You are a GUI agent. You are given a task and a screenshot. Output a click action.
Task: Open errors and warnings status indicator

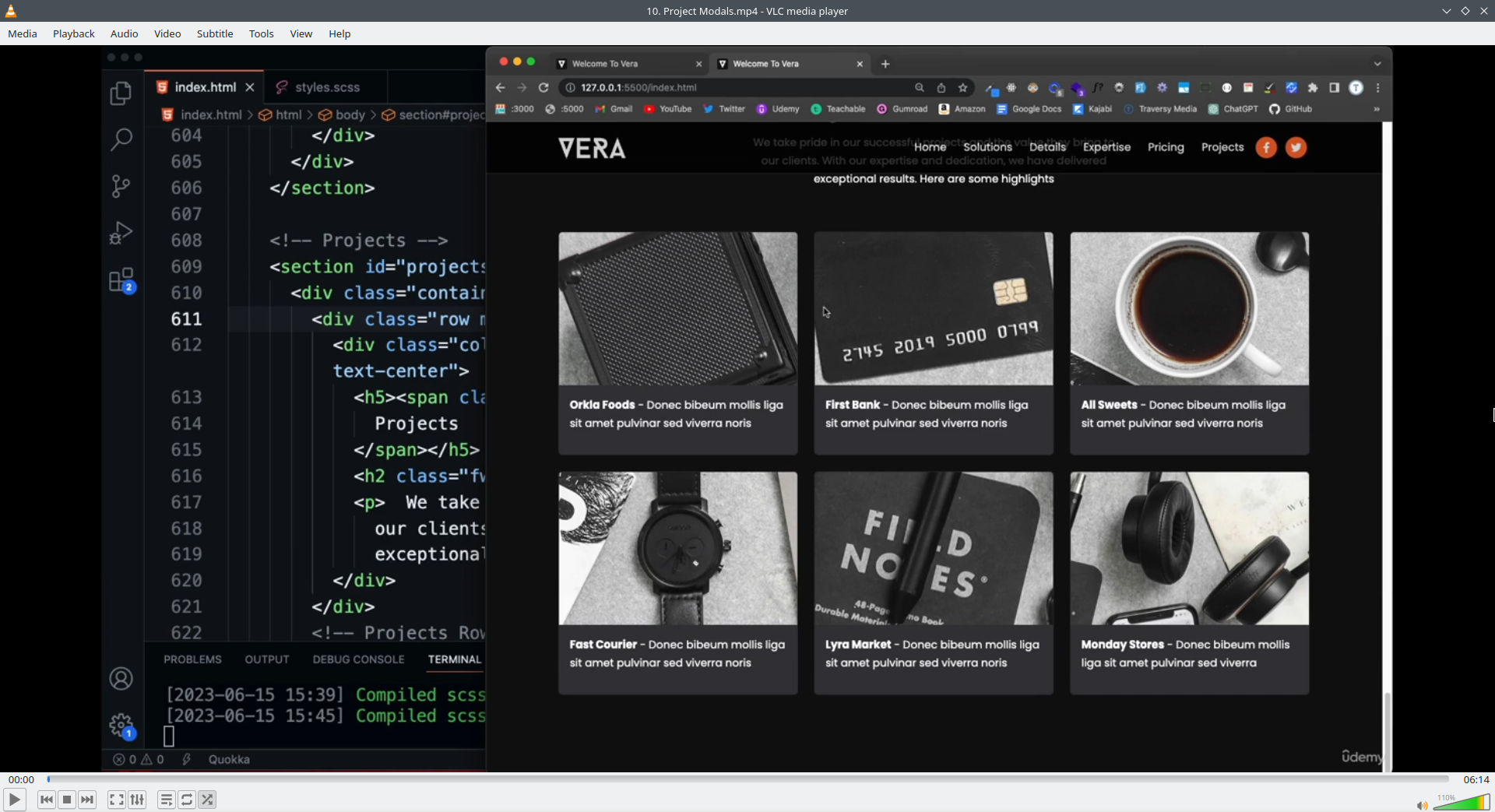(x=139, y=760)
